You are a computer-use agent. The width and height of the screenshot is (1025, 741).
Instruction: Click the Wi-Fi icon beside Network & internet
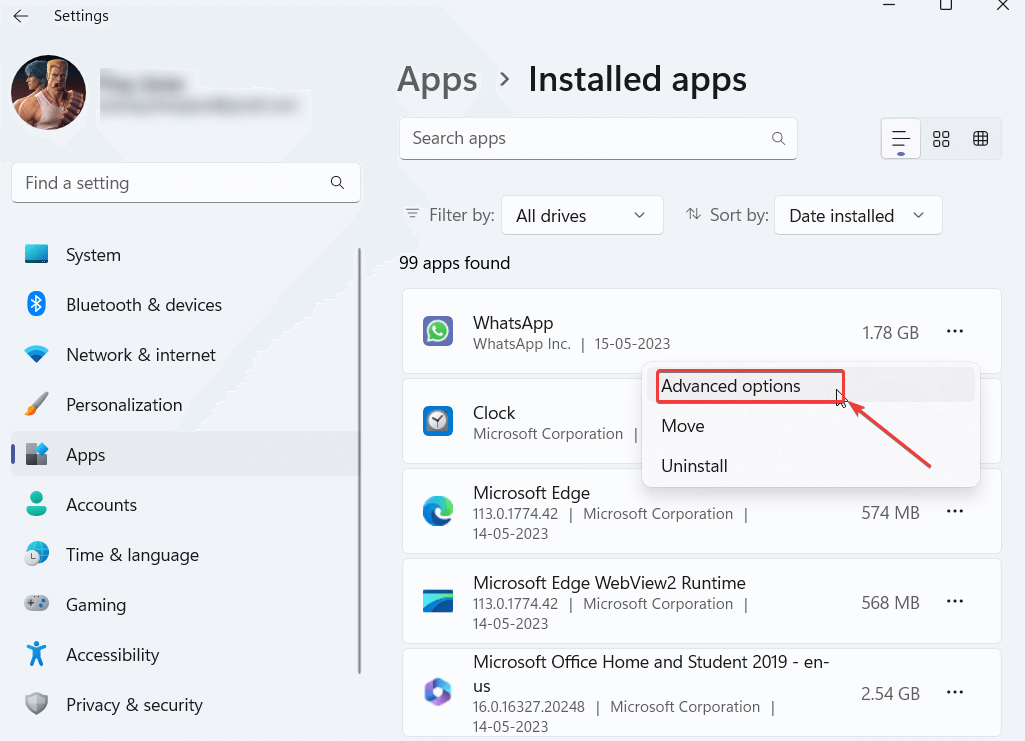[36, 354]
